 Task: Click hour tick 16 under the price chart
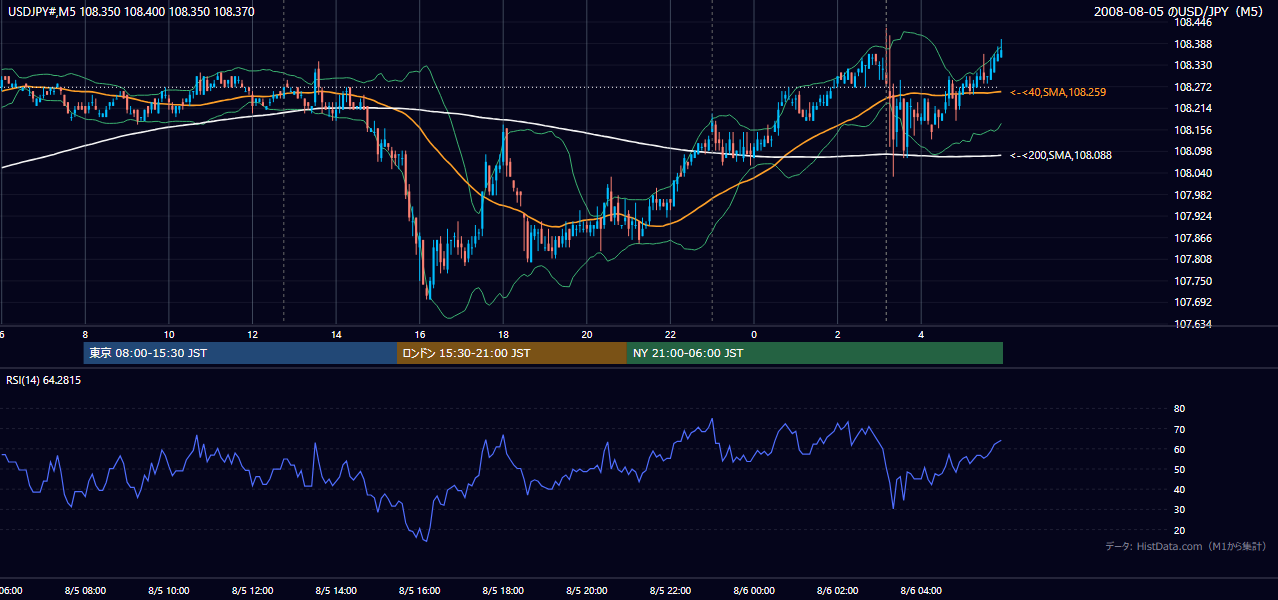pyautogui.click(x=420, y=334)
